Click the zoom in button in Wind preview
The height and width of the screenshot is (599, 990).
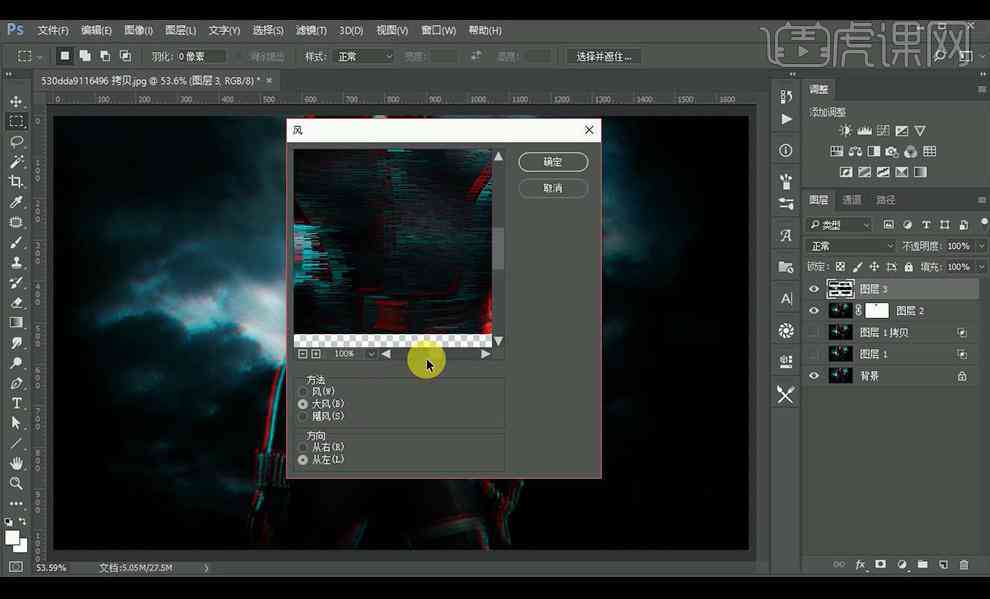[316, 354]
